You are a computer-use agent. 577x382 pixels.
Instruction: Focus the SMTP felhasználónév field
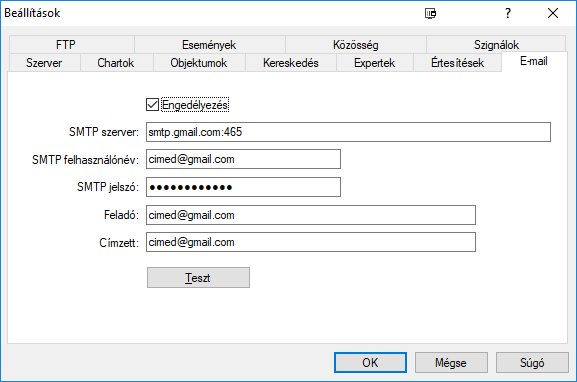[x=243, y=159]
